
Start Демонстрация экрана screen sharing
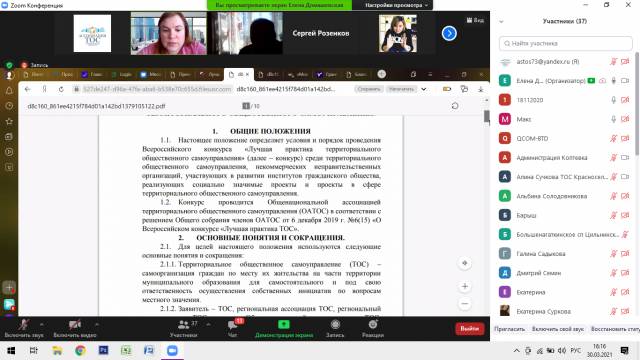pyautogui.click(x=284, y=329)
